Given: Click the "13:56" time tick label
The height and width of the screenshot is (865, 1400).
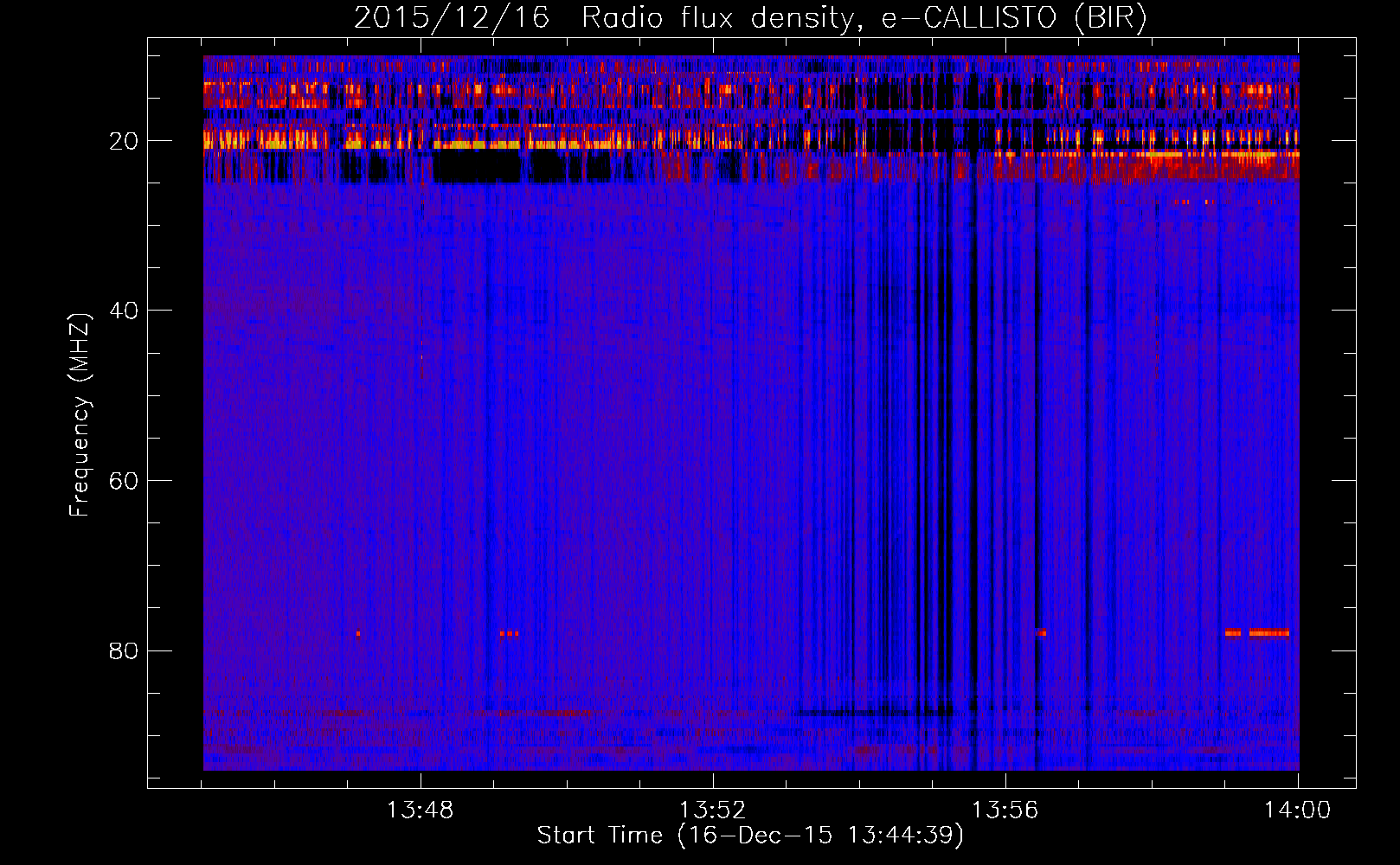Looking at the screenshot, I should (x=1005, y=810).
